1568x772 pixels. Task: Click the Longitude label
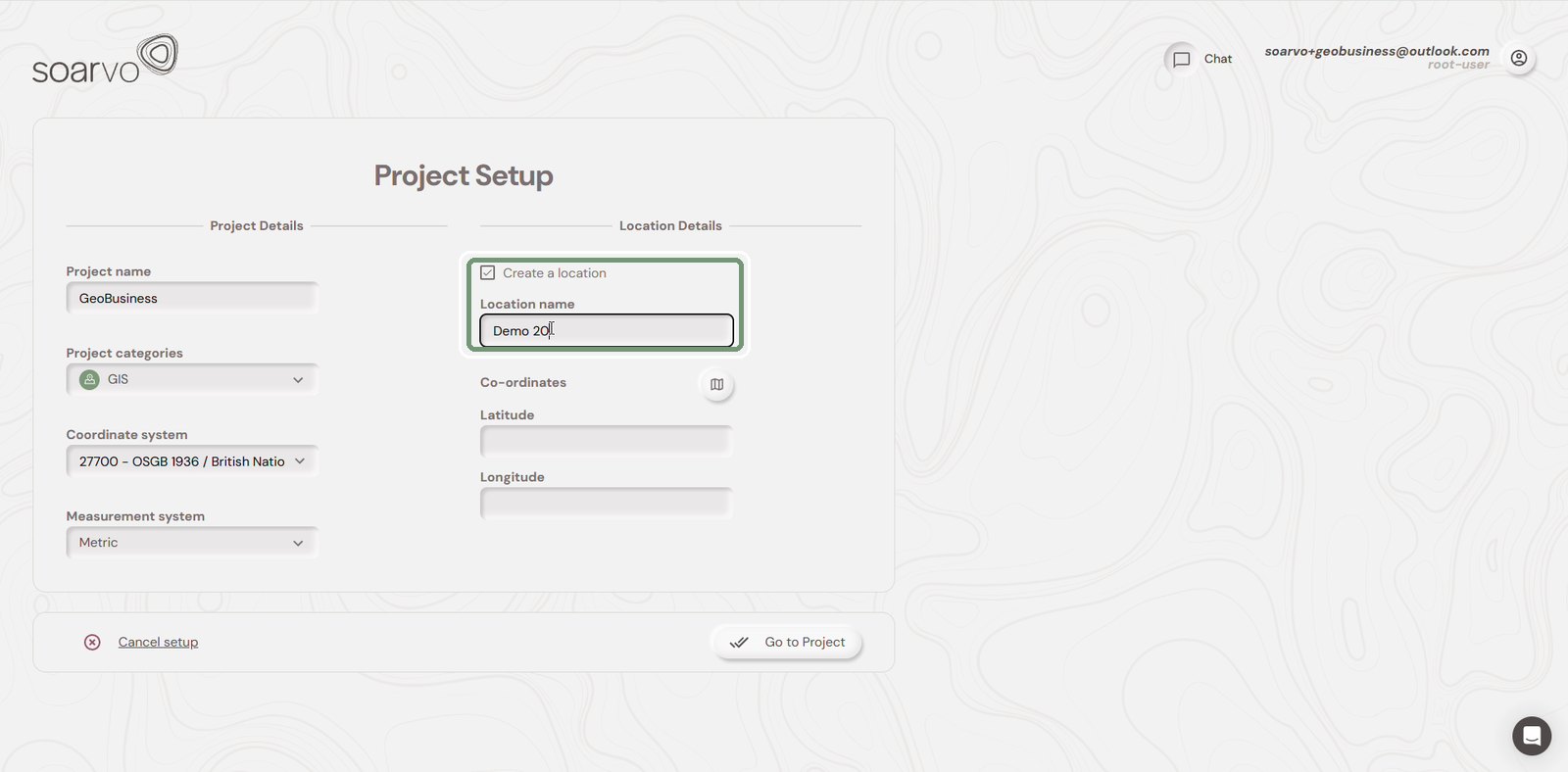[513, 477]
